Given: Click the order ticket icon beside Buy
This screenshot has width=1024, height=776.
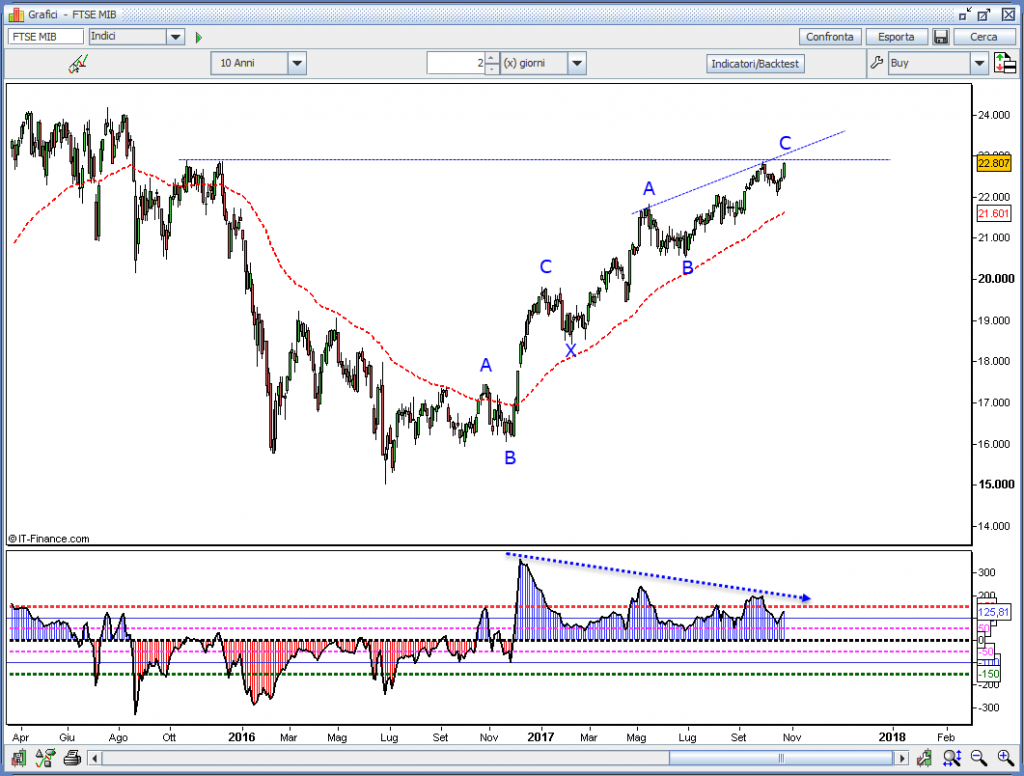Looking at the screenshot, I should pos(1004,63).
